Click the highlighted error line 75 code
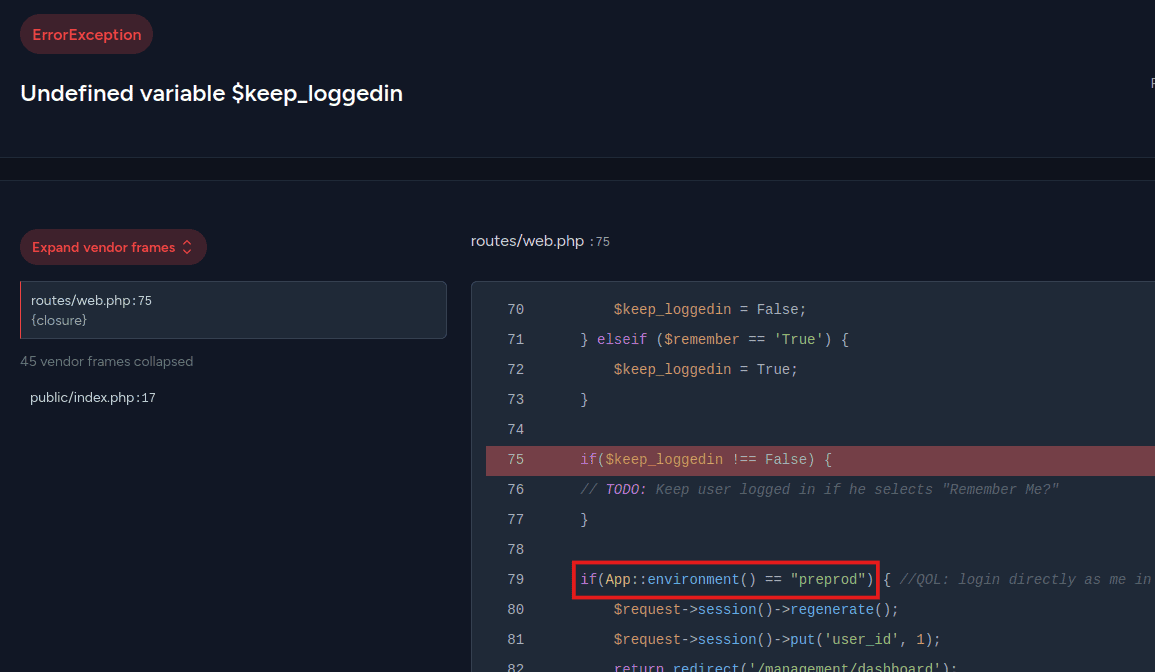This screenshot has height=672, width=1155. click(x=705, y=460)
